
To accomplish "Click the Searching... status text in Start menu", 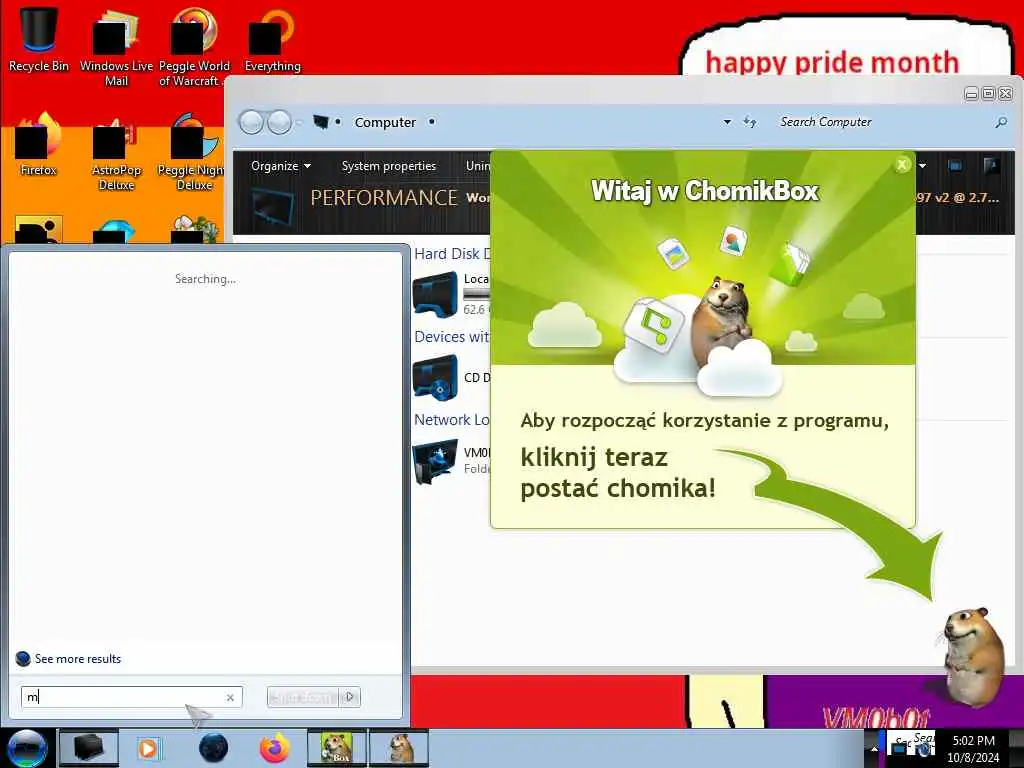I will pyautogui.click(x=205, y=279).
